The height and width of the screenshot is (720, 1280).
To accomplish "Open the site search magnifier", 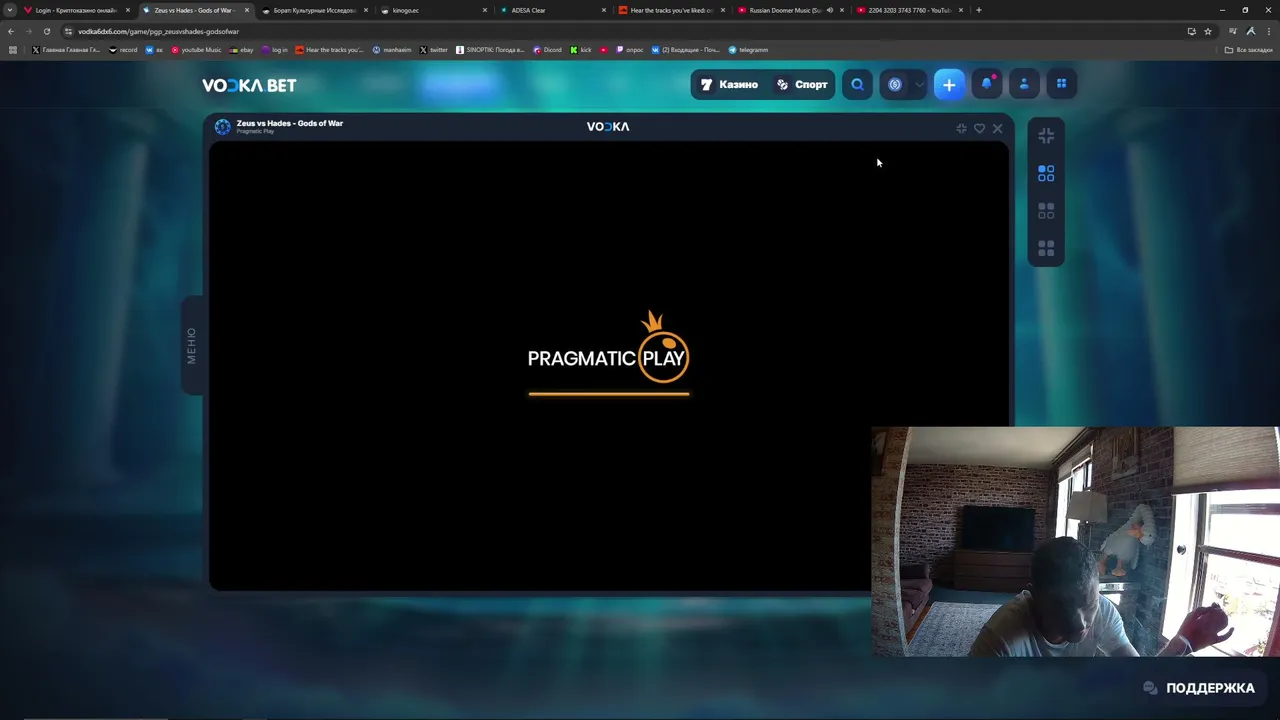I will 857,85.
